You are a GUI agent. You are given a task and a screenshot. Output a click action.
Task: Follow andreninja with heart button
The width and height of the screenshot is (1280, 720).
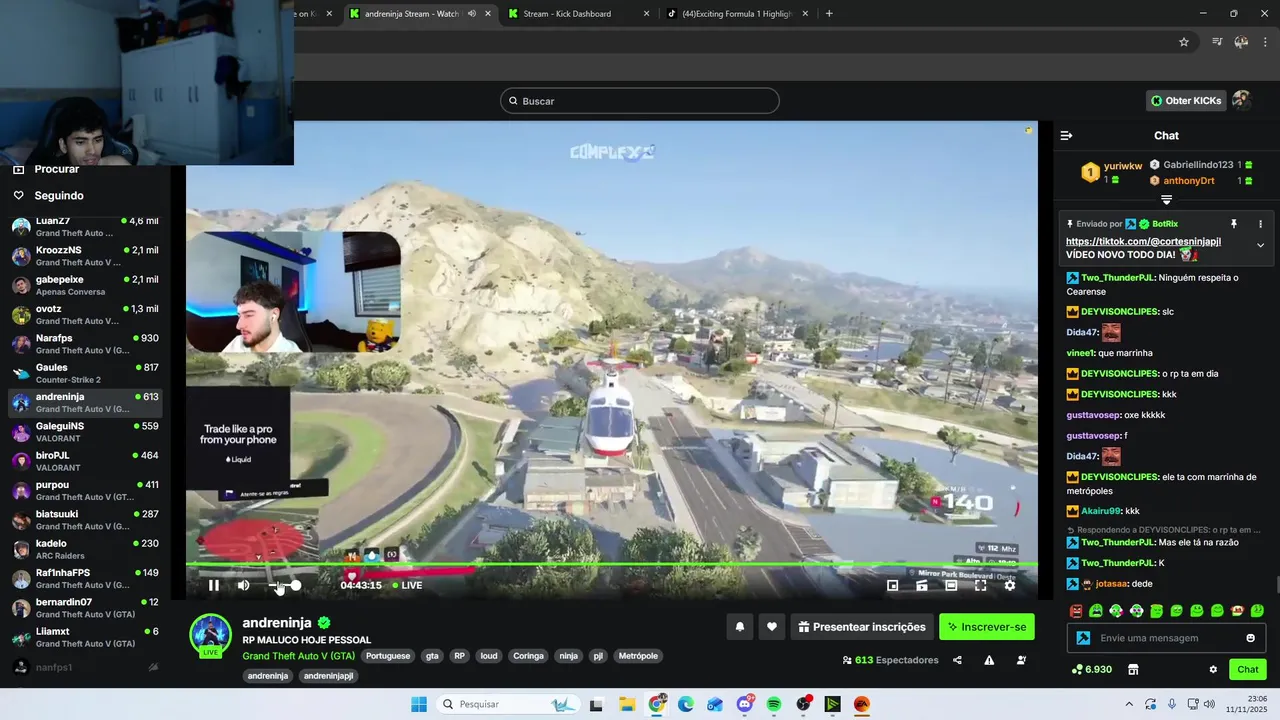772,627
